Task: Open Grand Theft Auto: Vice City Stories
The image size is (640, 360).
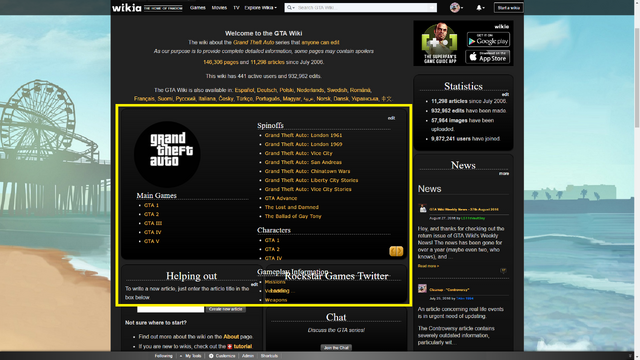Action: tap(308, 189)
